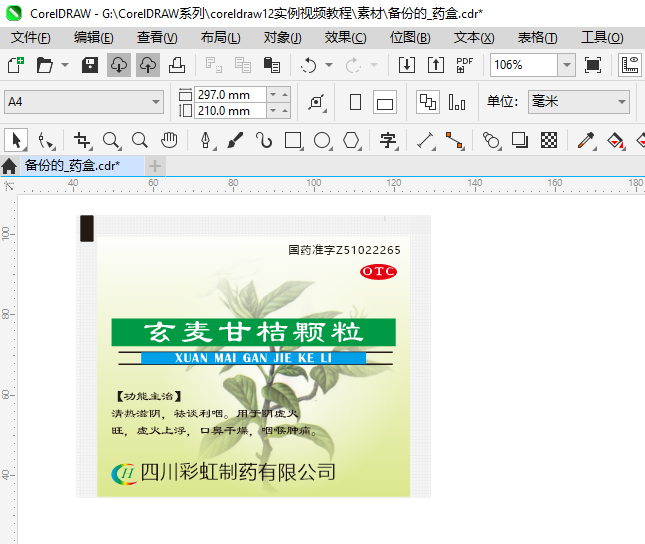Toggle the all pages layout button

[428, 102]
